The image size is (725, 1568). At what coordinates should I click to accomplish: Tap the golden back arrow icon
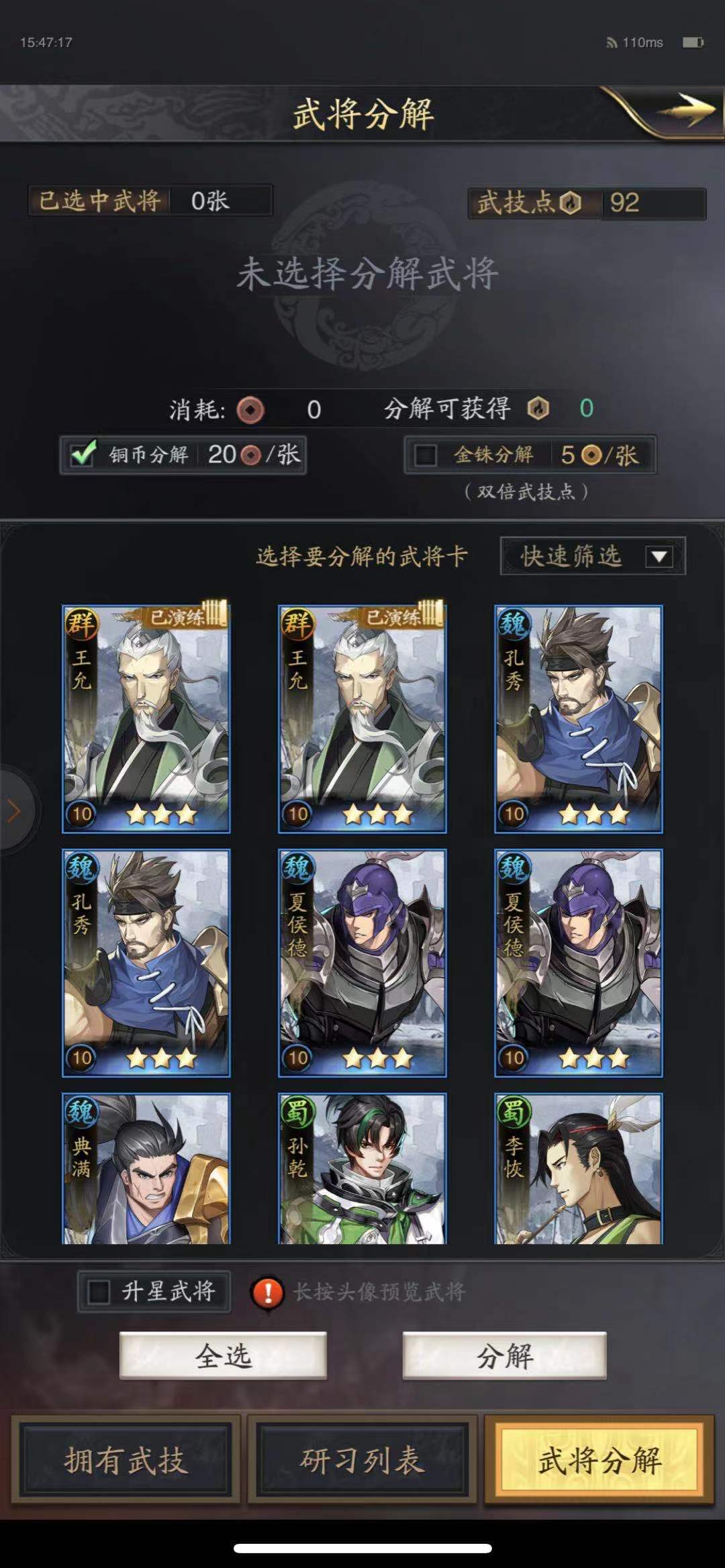[x=686, y=108]
